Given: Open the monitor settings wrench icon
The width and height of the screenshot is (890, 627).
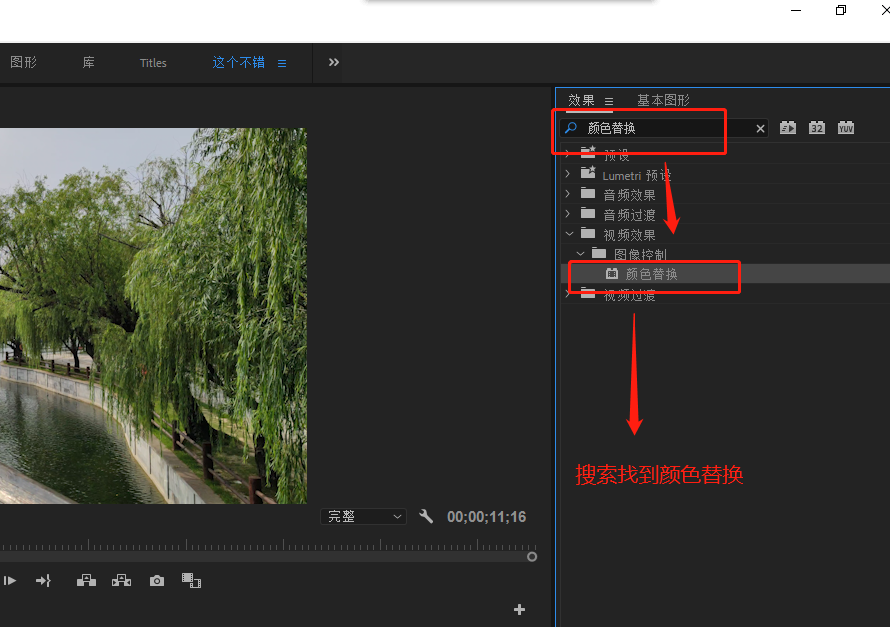Looking at the screenshot, I should (427, 516).
